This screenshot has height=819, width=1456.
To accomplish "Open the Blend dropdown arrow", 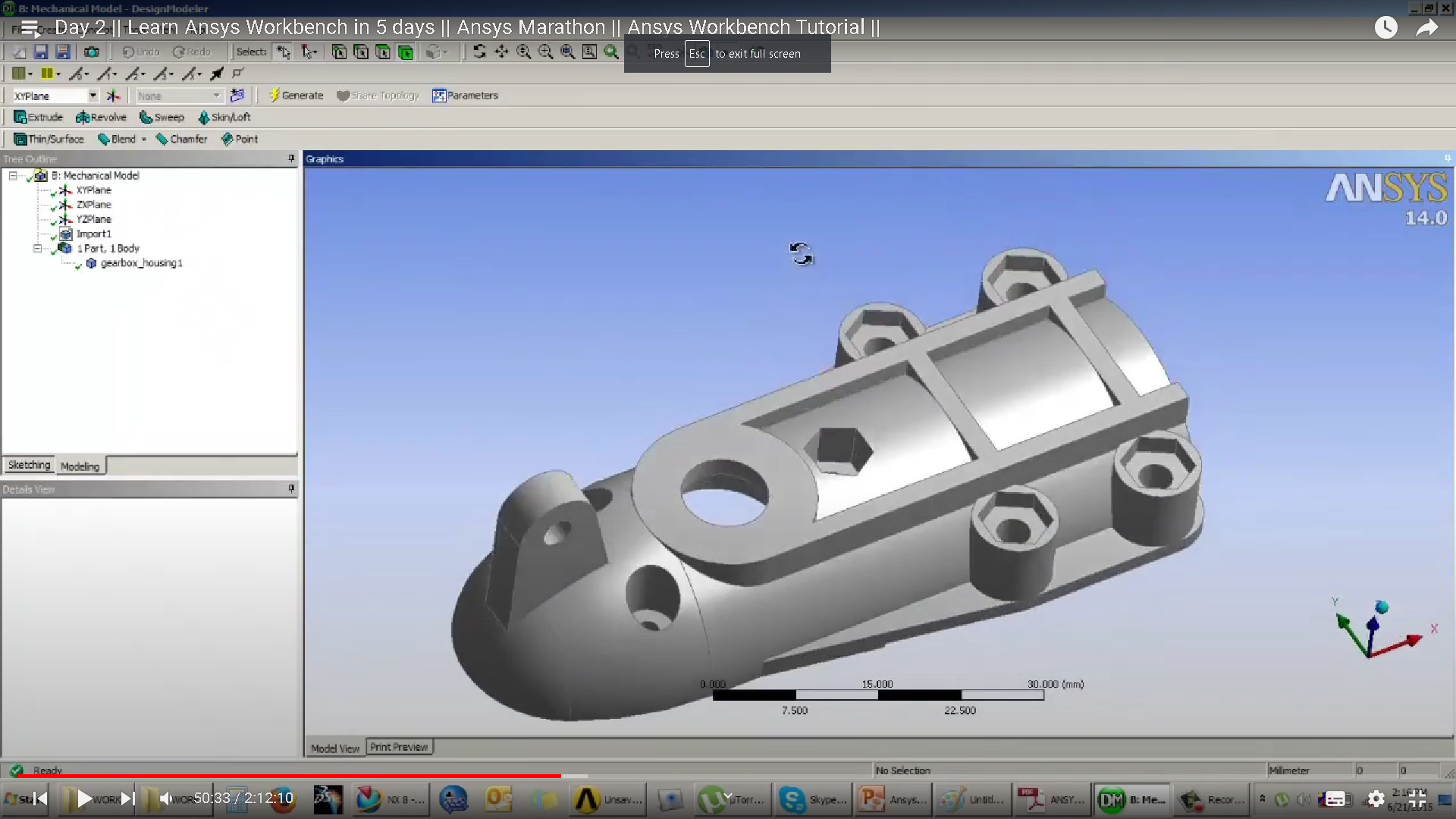I will coord(143,140).
